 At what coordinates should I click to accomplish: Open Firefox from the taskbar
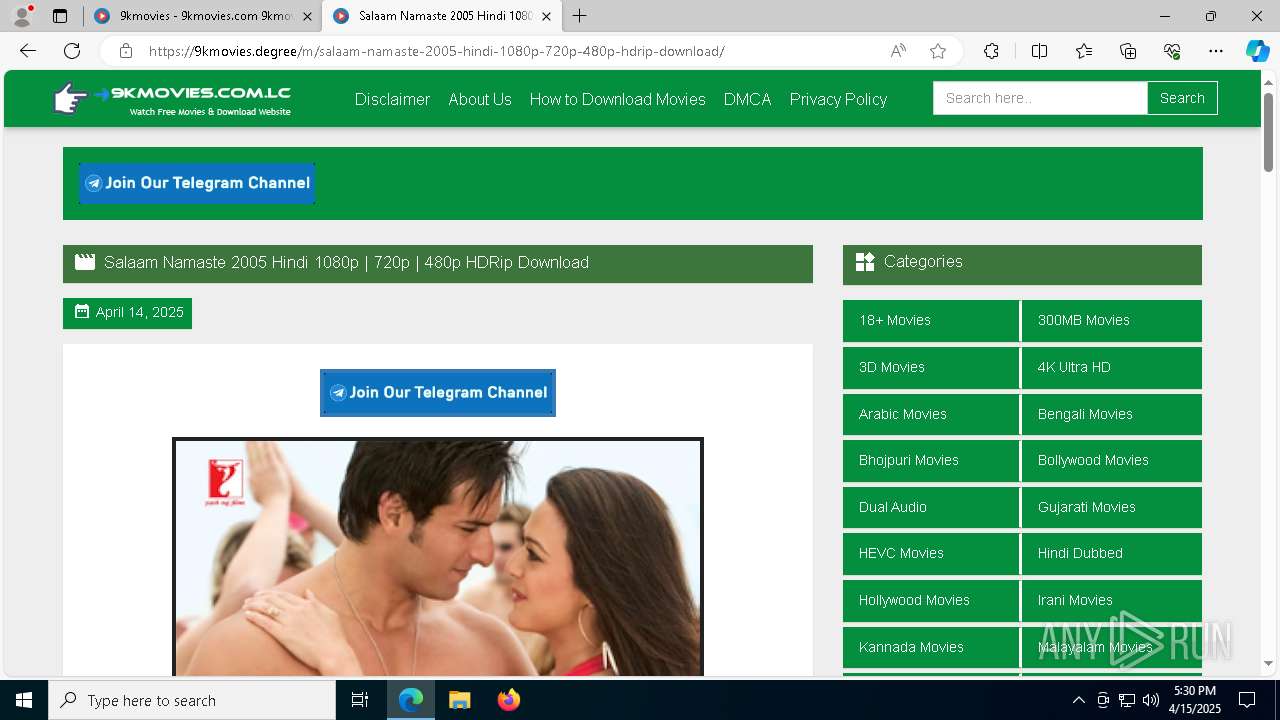coord(508,700)
